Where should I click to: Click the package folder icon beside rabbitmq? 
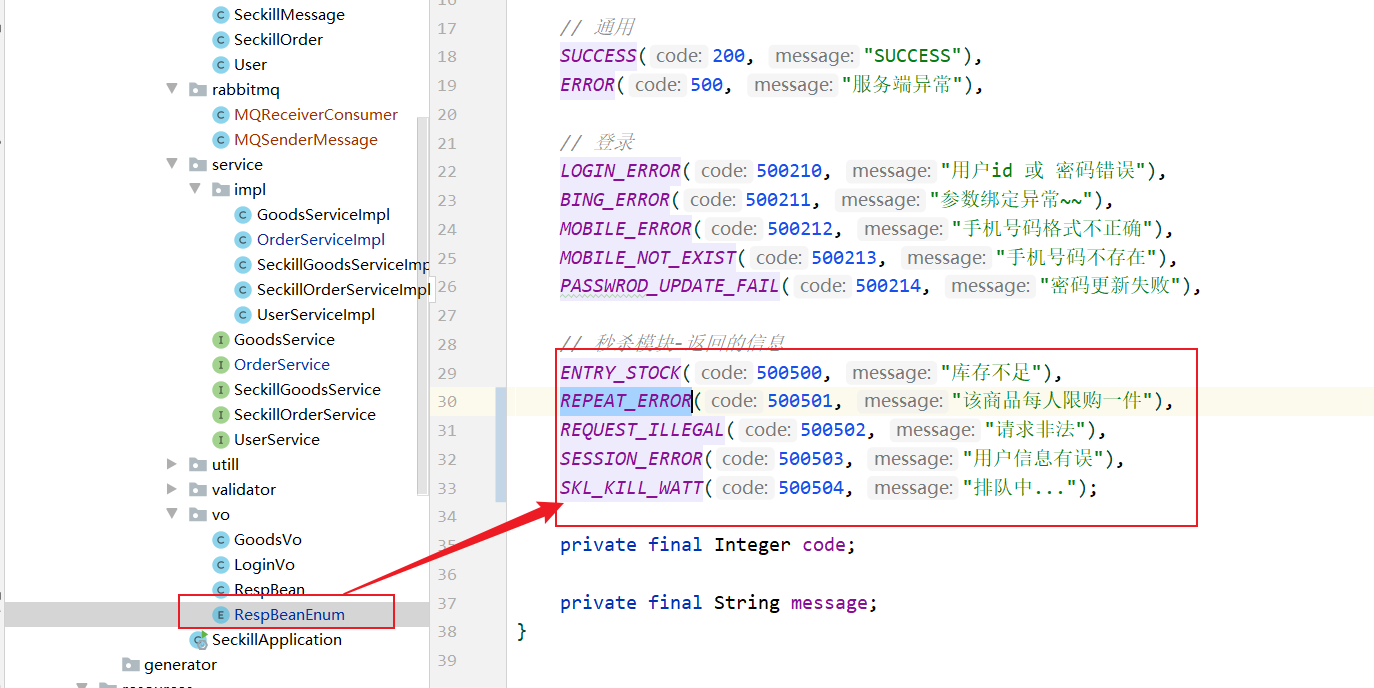pyautogui.click(x=196, y=89)
